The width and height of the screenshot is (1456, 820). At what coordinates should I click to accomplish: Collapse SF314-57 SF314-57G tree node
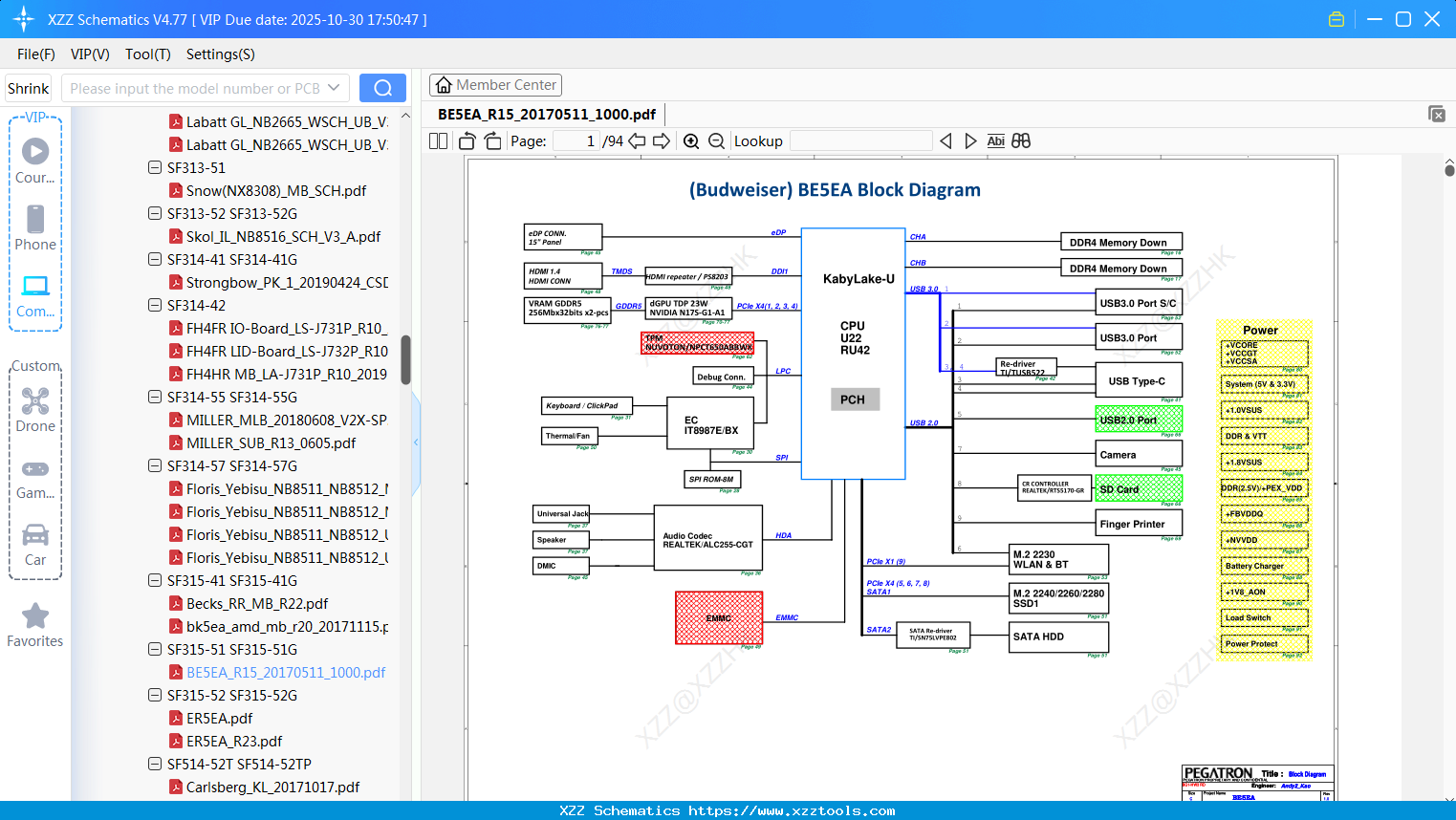[x=155, y=465]
